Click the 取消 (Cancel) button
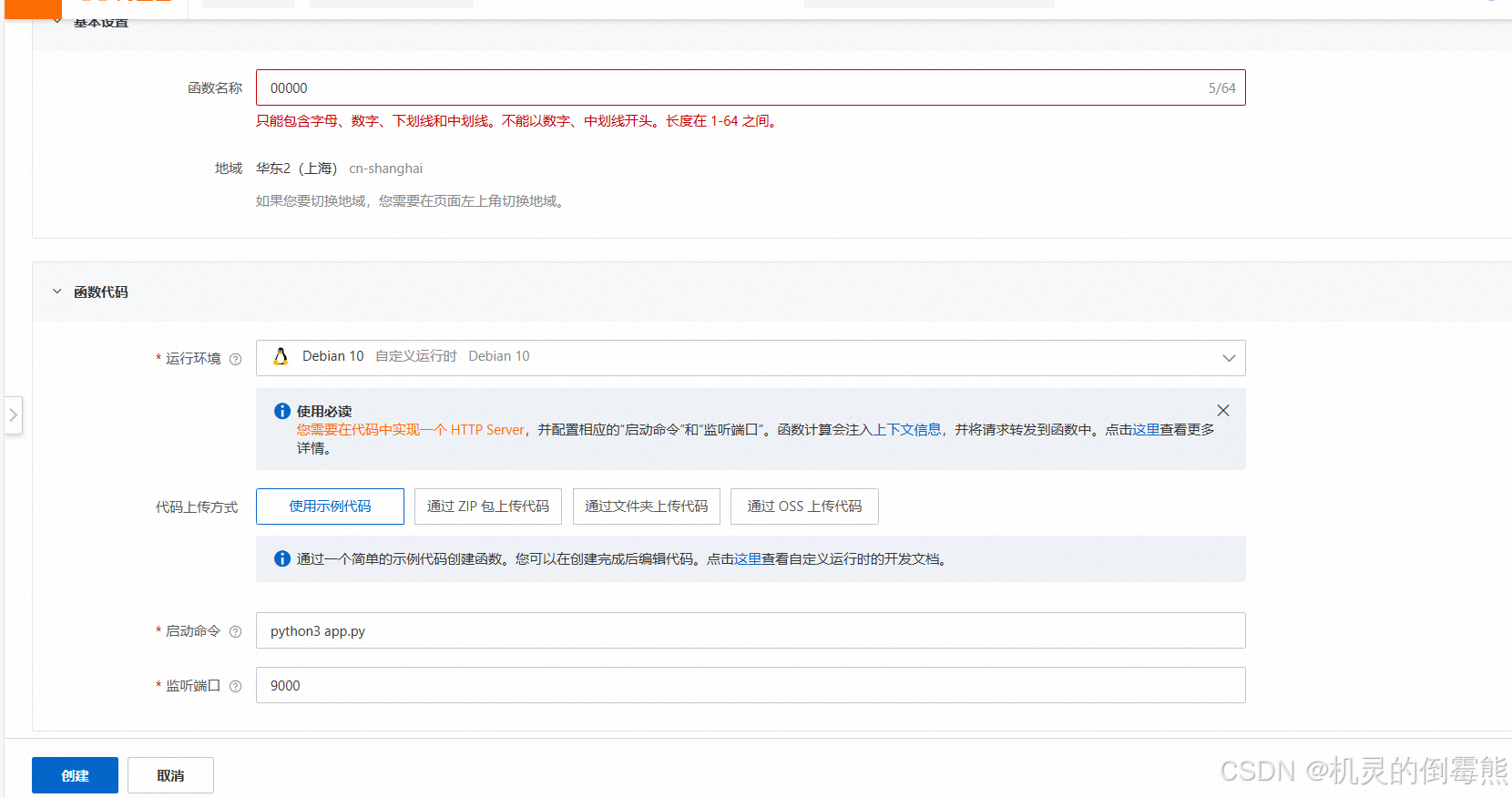 point(170,775)
